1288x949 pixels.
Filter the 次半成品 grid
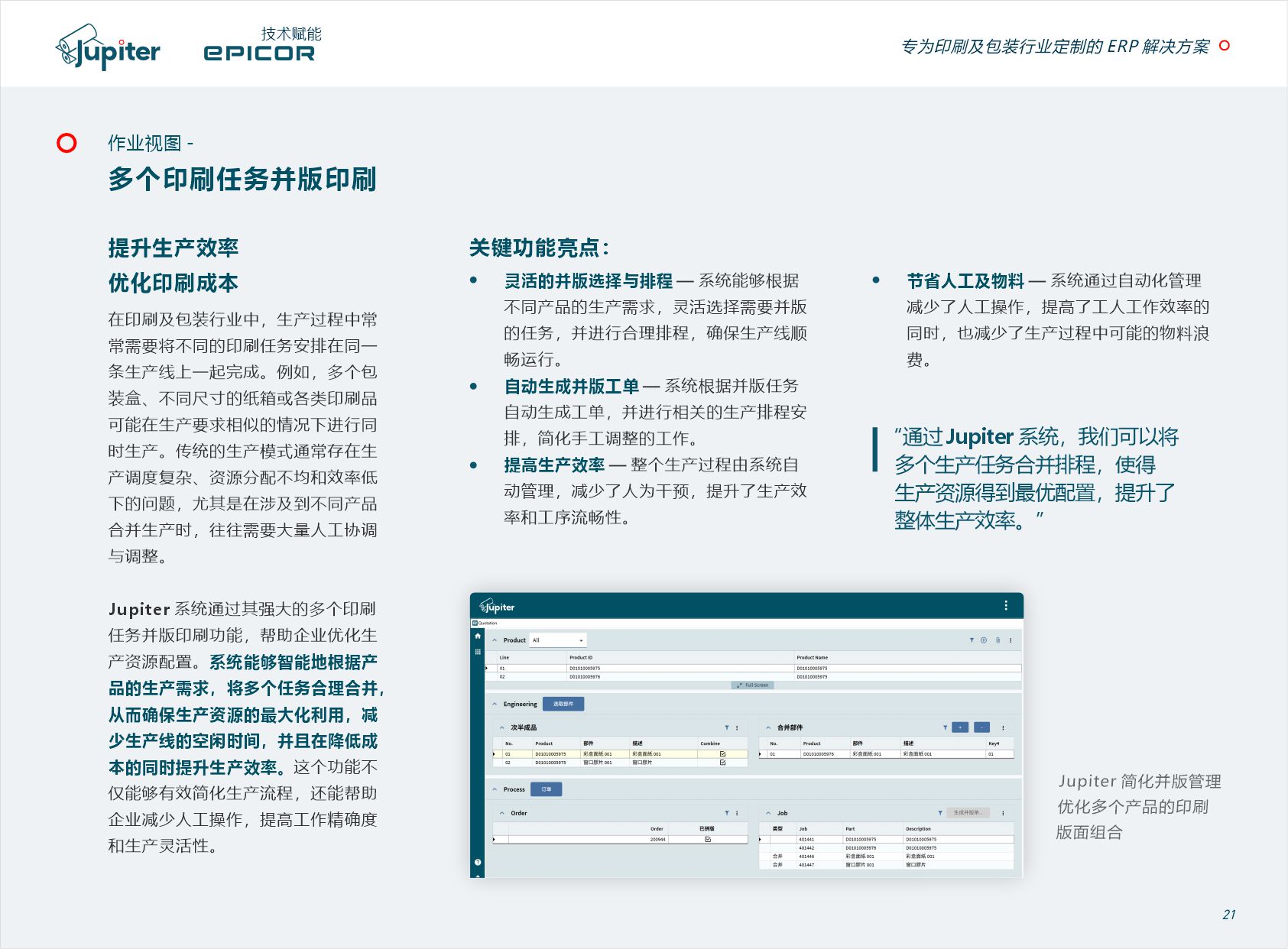click(726, 727)
